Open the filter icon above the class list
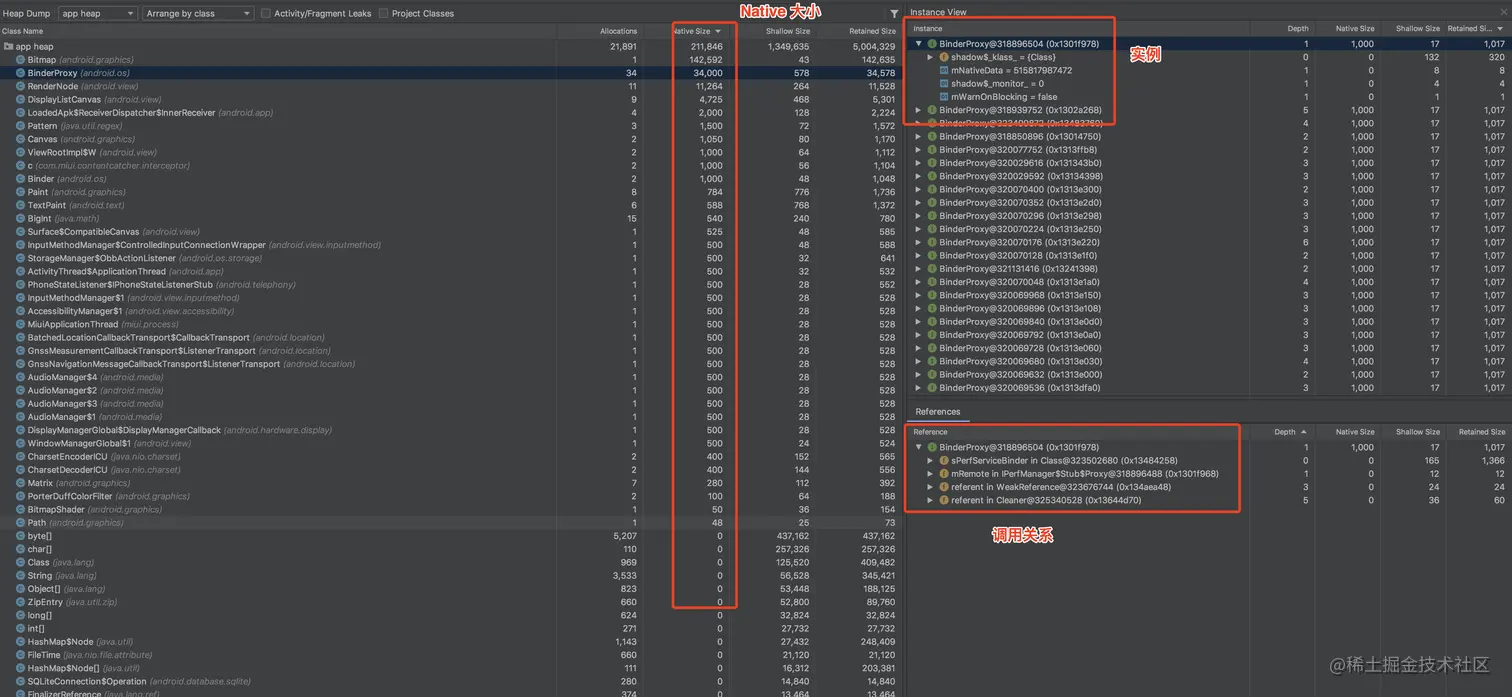1512x697 pixels. pos(894,14)
